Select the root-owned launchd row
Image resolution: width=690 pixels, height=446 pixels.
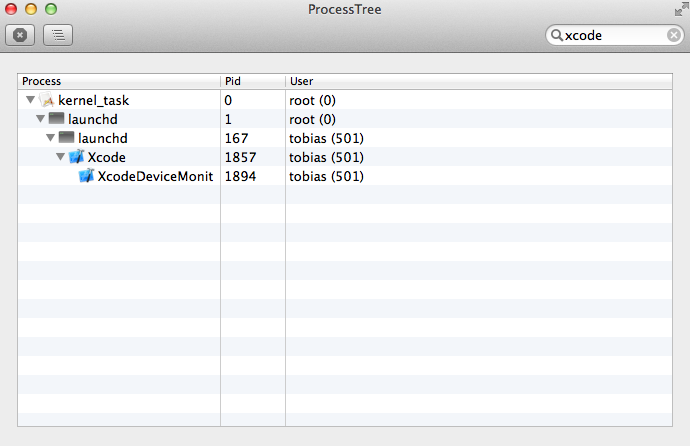pos(345,119)
